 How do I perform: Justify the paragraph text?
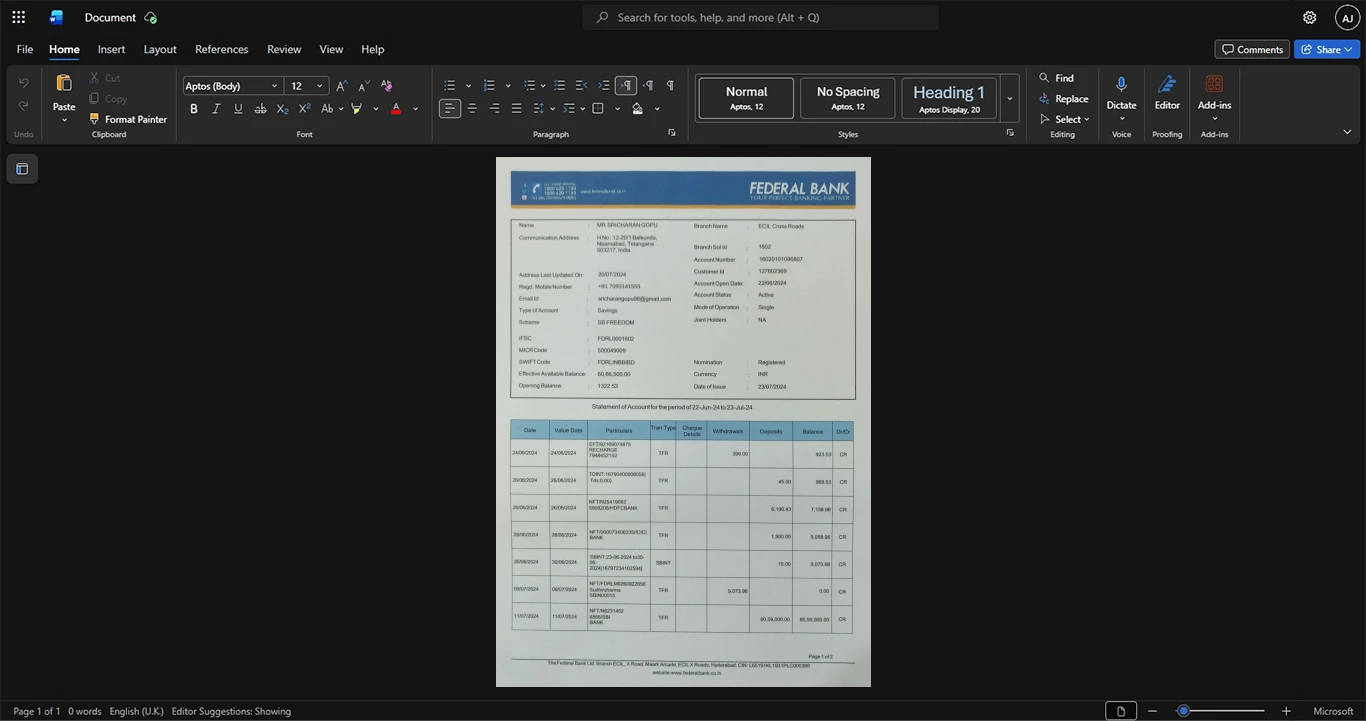pos(516,109)
